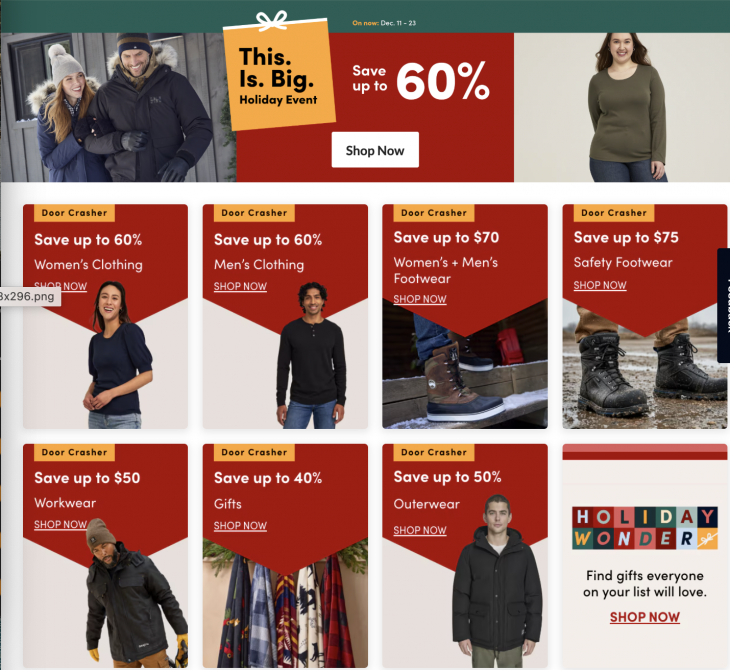
Task: Click the Holiday Wonder colorful logo
Action: pyautogui.click(x=645, y=528)
